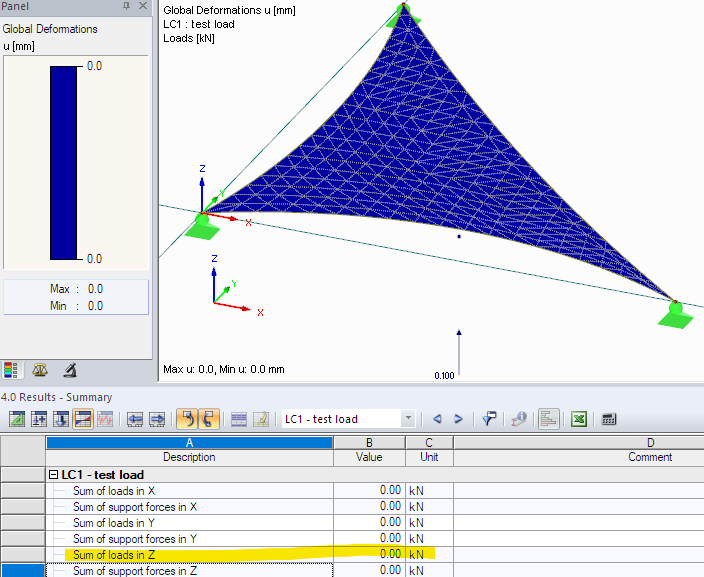Screen dimensions: 704x577
Task: Click the green support at the right corner
Action: pyautogui.click(x=676, y=315)
